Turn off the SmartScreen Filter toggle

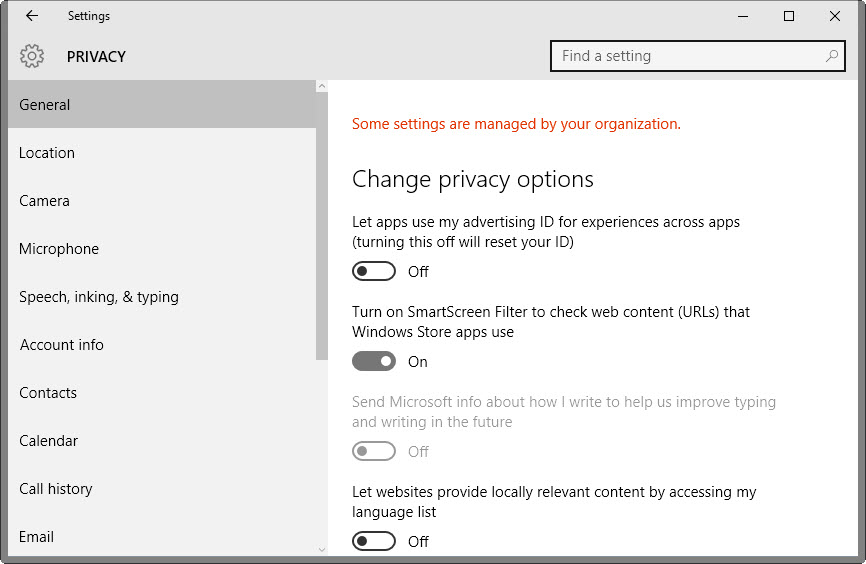(x=374, y=361)
